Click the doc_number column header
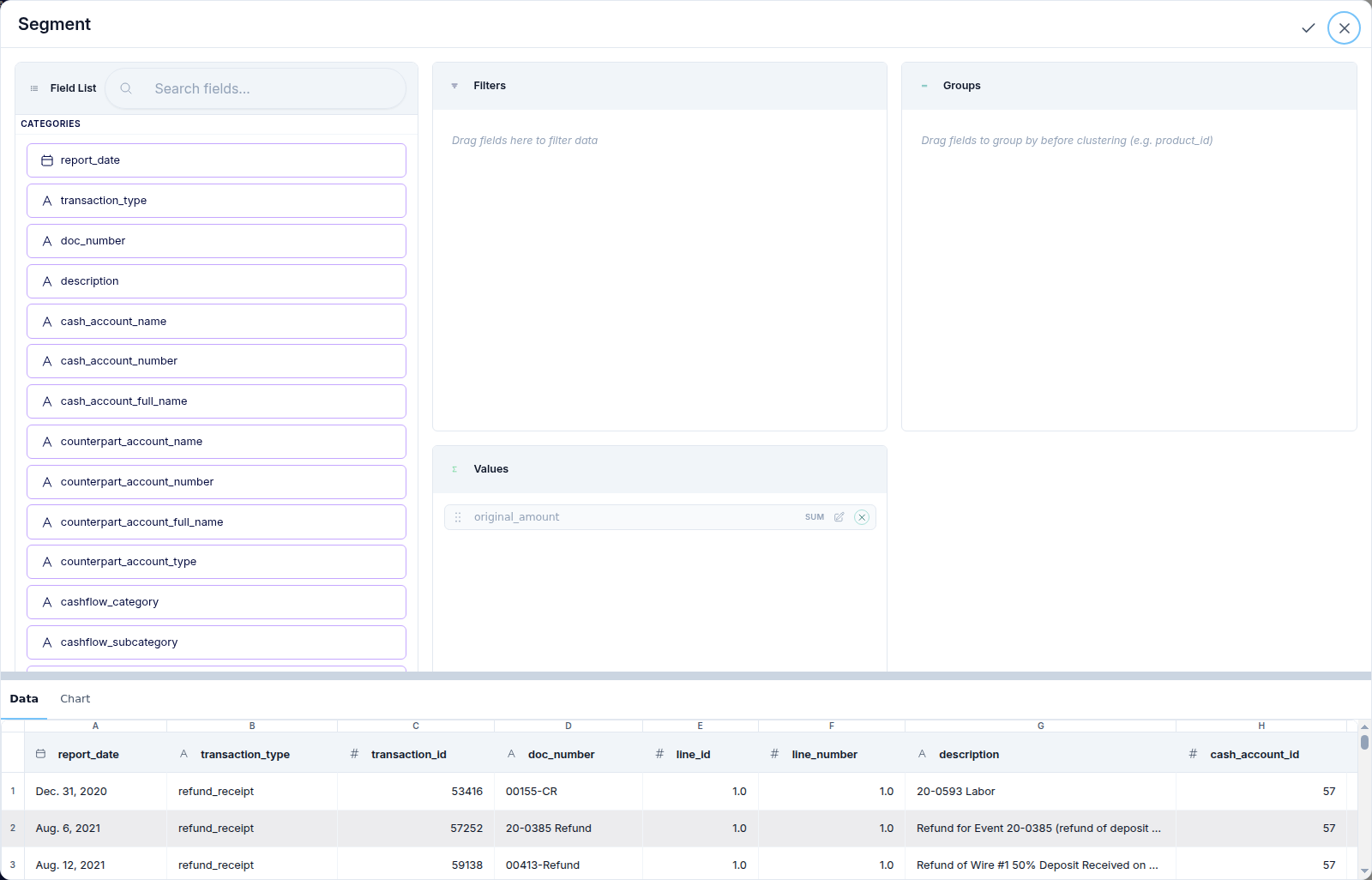This screenshot has height=880, width=1372. (569, 754)
